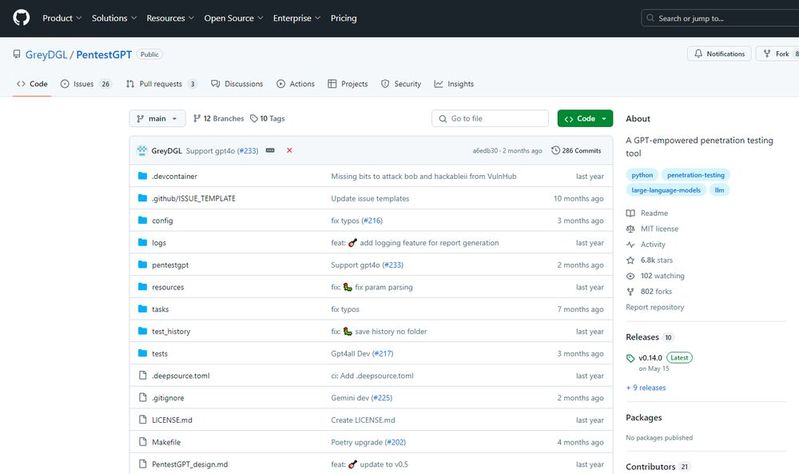Expand the Enterprise menu

click(x=297, y=18)
